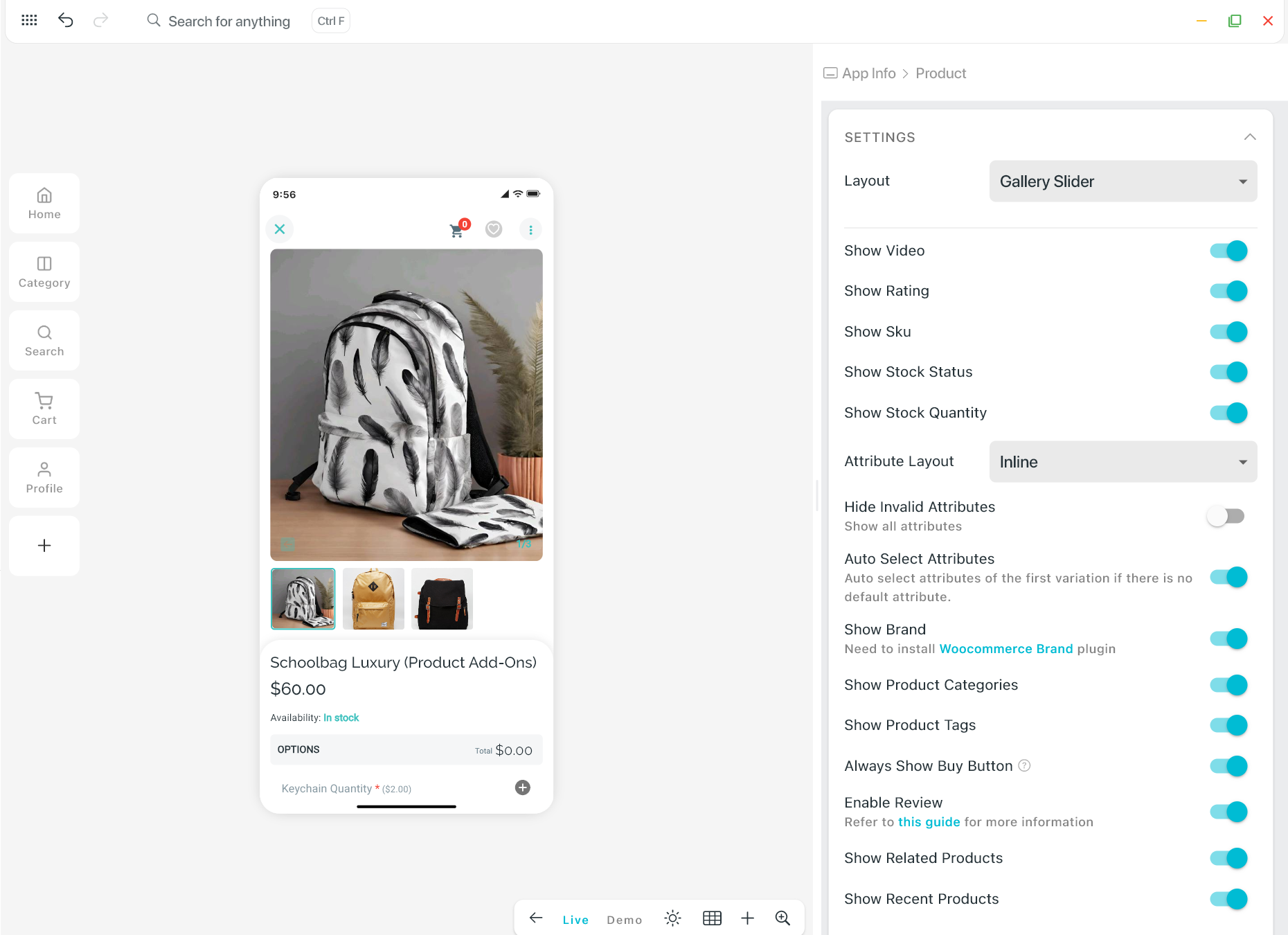Viewport: 1288px width, 935px height.
Task: Enable Hide Invalid Attributes switch
Action: 1225,516
